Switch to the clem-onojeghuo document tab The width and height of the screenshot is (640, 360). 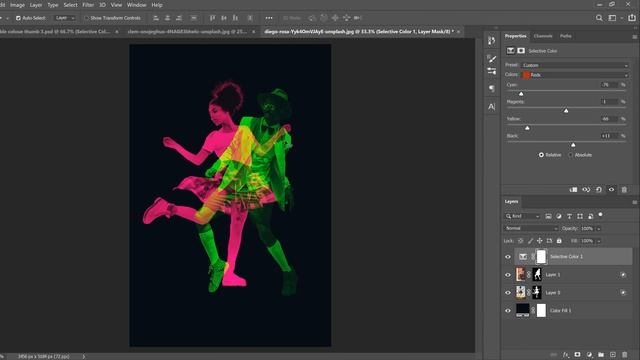click(x=187, y=31)
